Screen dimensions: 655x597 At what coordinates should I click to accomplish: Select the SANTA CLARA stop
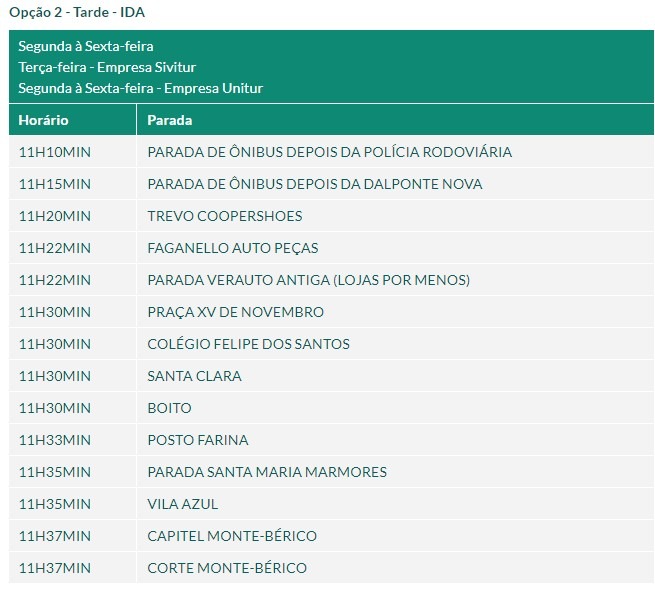tap(194, 376)
